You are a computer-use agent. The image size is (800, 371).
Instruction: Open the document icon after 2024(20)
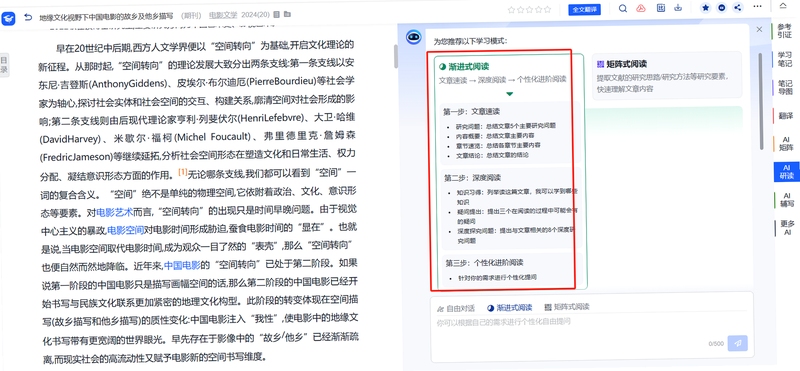tap(277, 14)
